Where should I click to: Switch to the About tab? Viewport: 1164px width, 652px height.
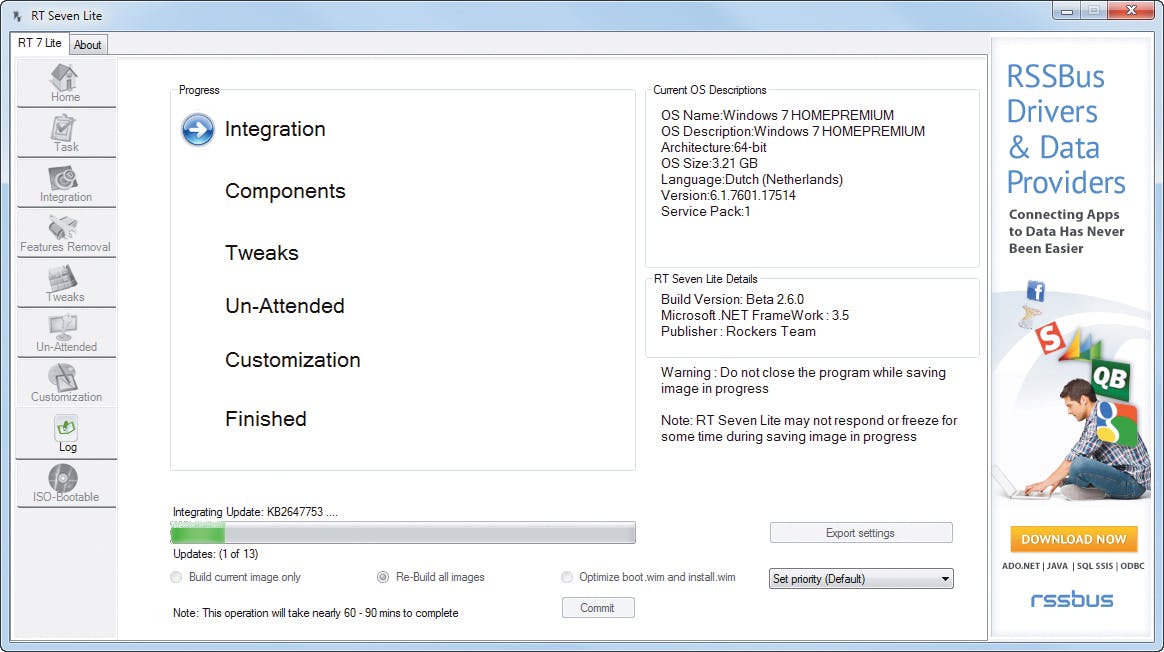[88, 45]
